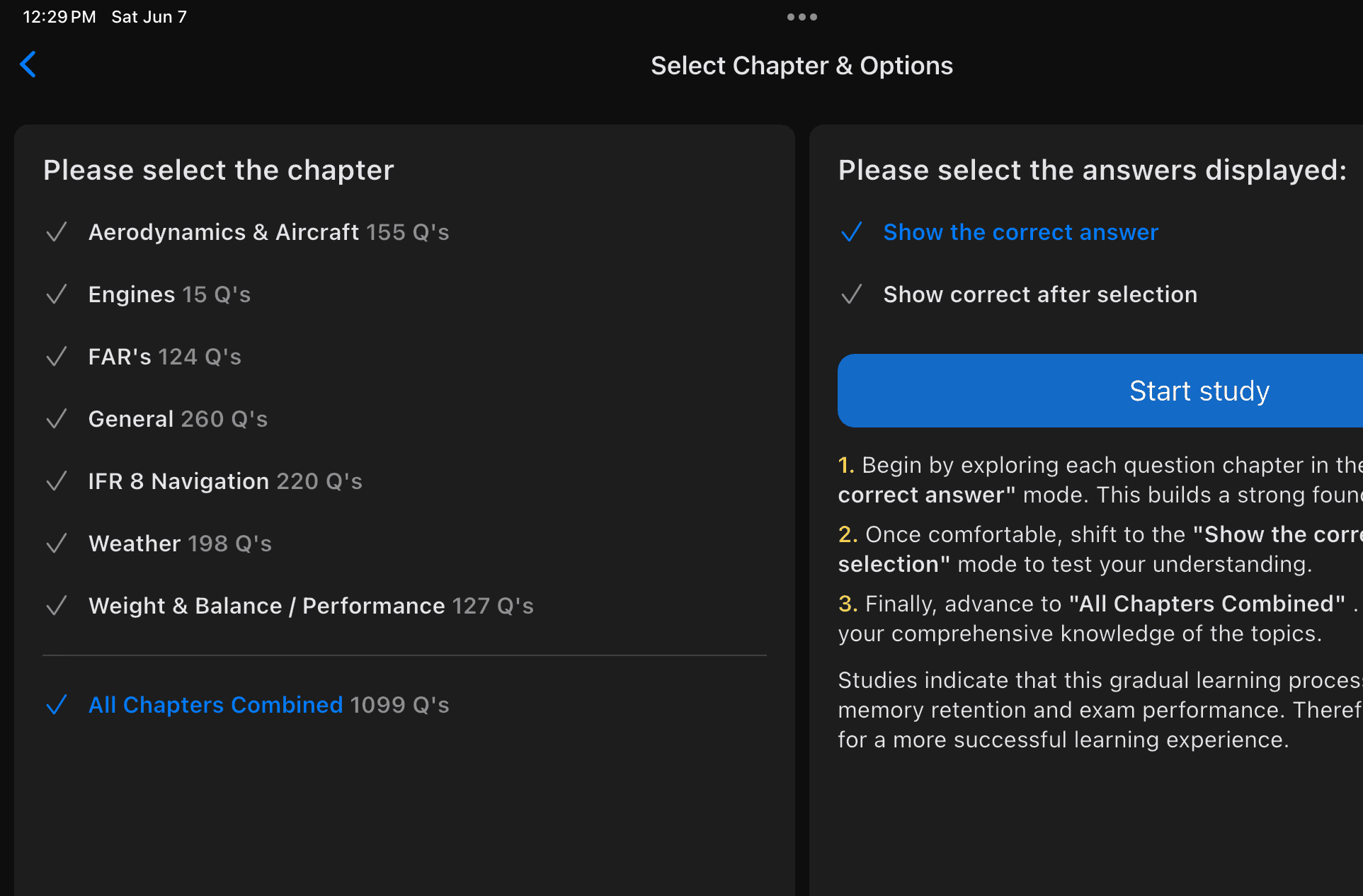Click the checkmark next to General
The height and width of the screenshot is (896, 1363).
(57, 419)
